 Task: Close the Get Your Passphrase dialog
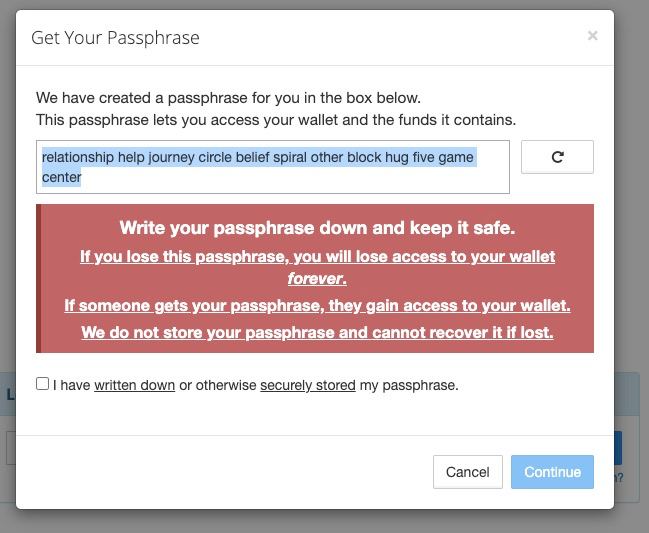click(592, 36)
